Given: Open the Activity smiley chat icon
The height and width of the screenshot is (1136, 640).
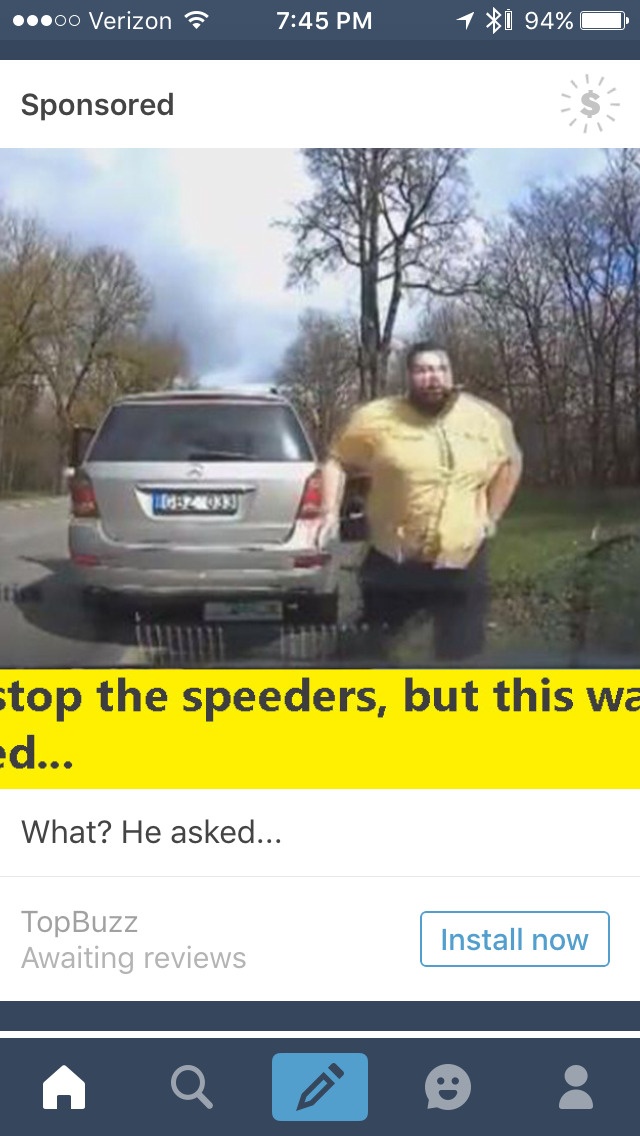Looking at the screenshot, I should (x=448, y=1087).
